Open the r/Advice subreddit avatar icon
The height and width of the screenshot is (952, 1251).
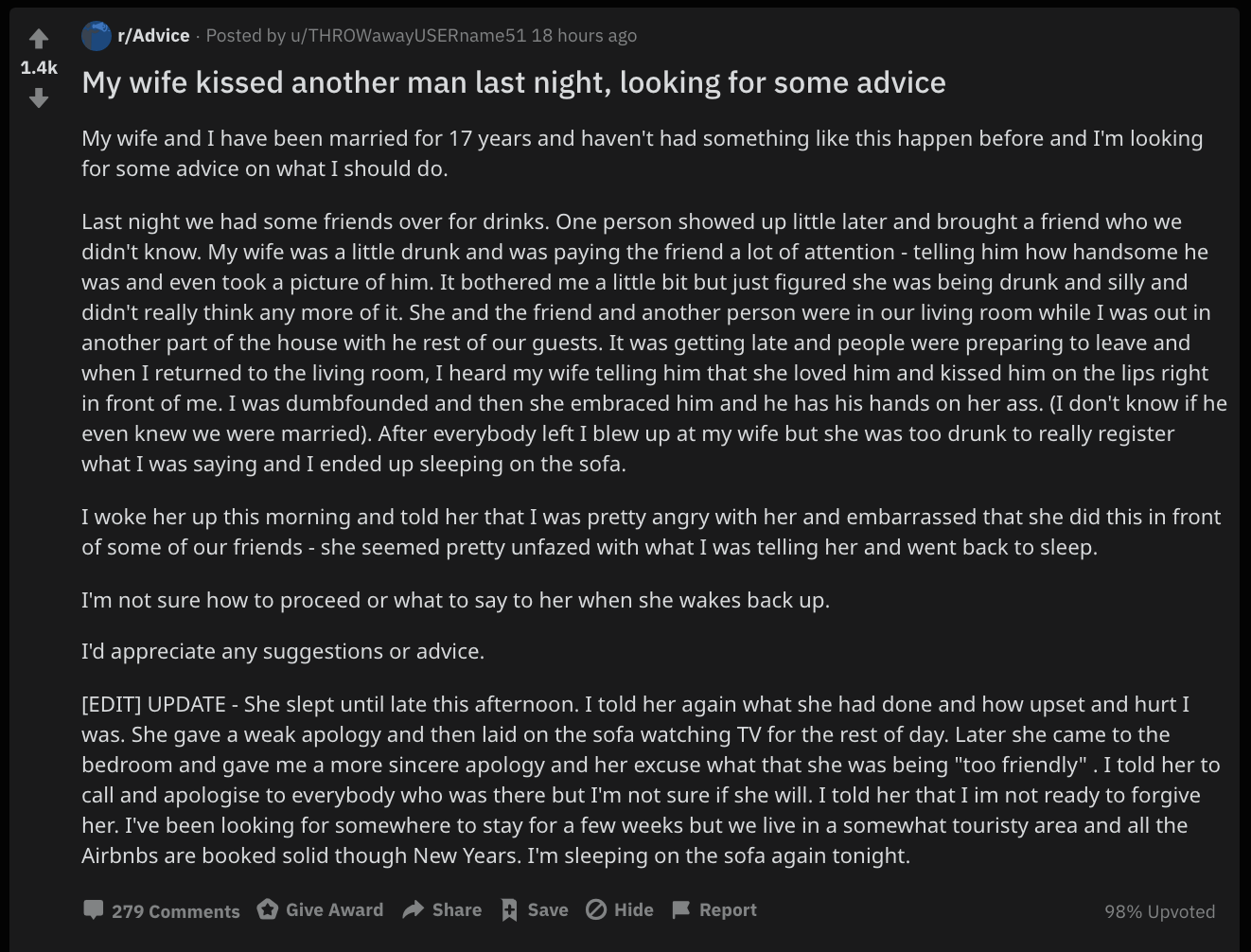click(x=97, y=36)
